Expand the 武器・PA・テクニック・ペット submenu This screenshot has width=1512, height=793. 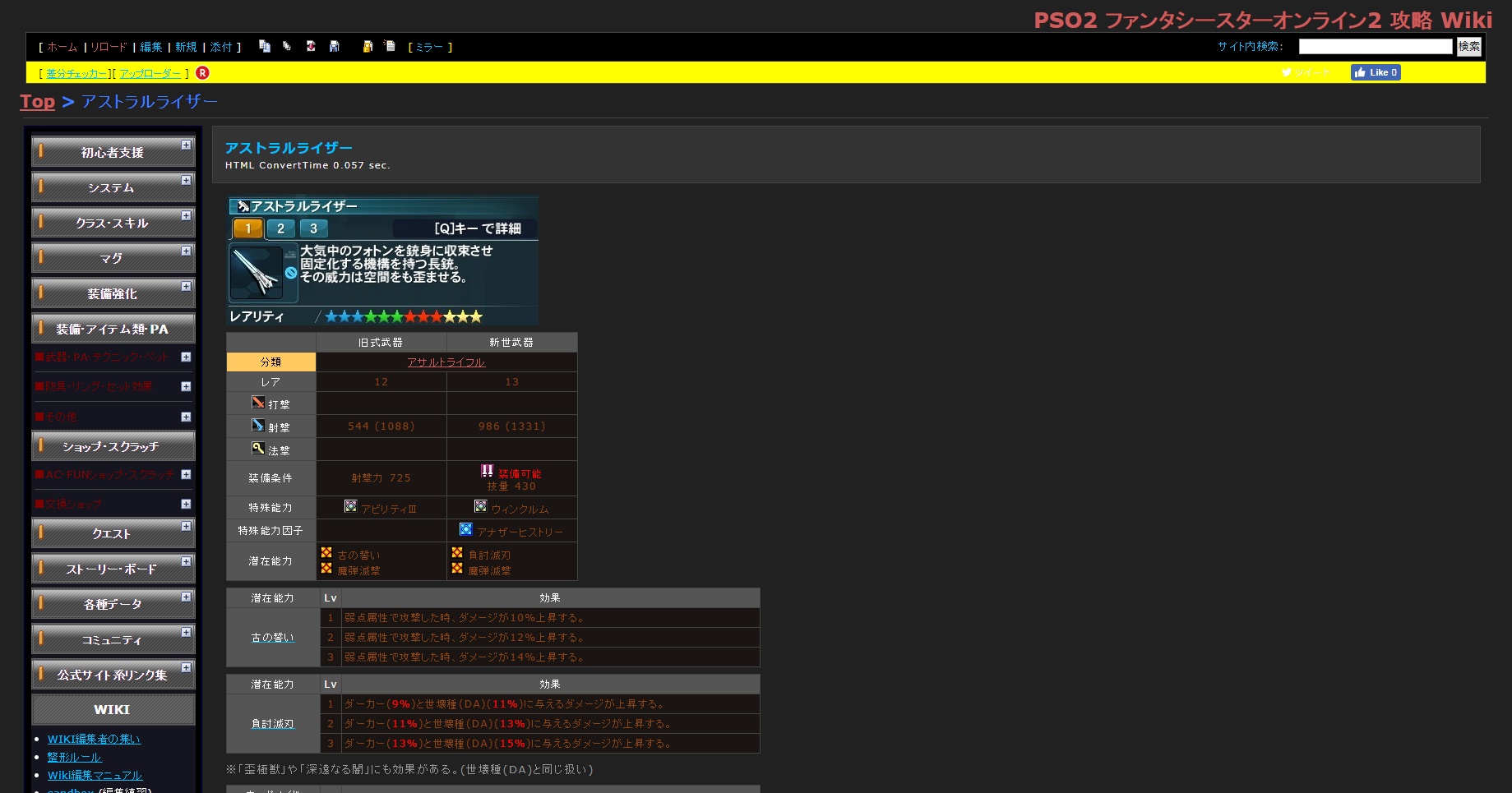click(186, 357)
